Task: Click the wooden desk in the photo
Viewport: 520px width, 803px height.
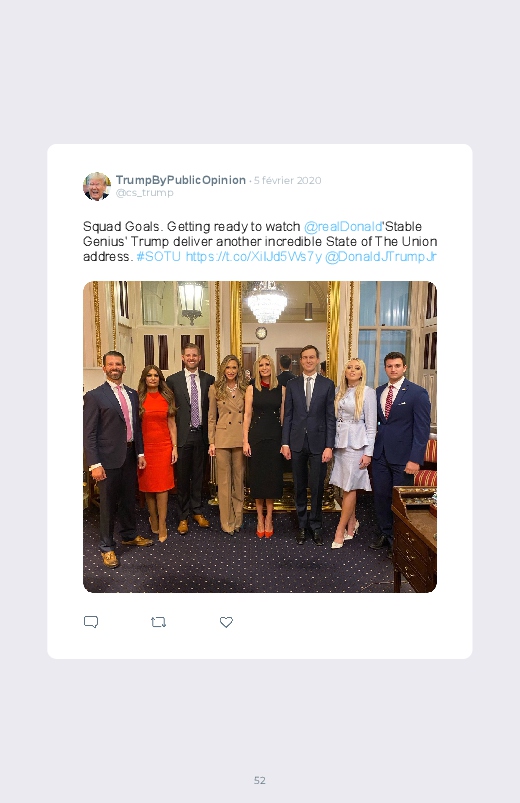Action: [x=414, y=539]
